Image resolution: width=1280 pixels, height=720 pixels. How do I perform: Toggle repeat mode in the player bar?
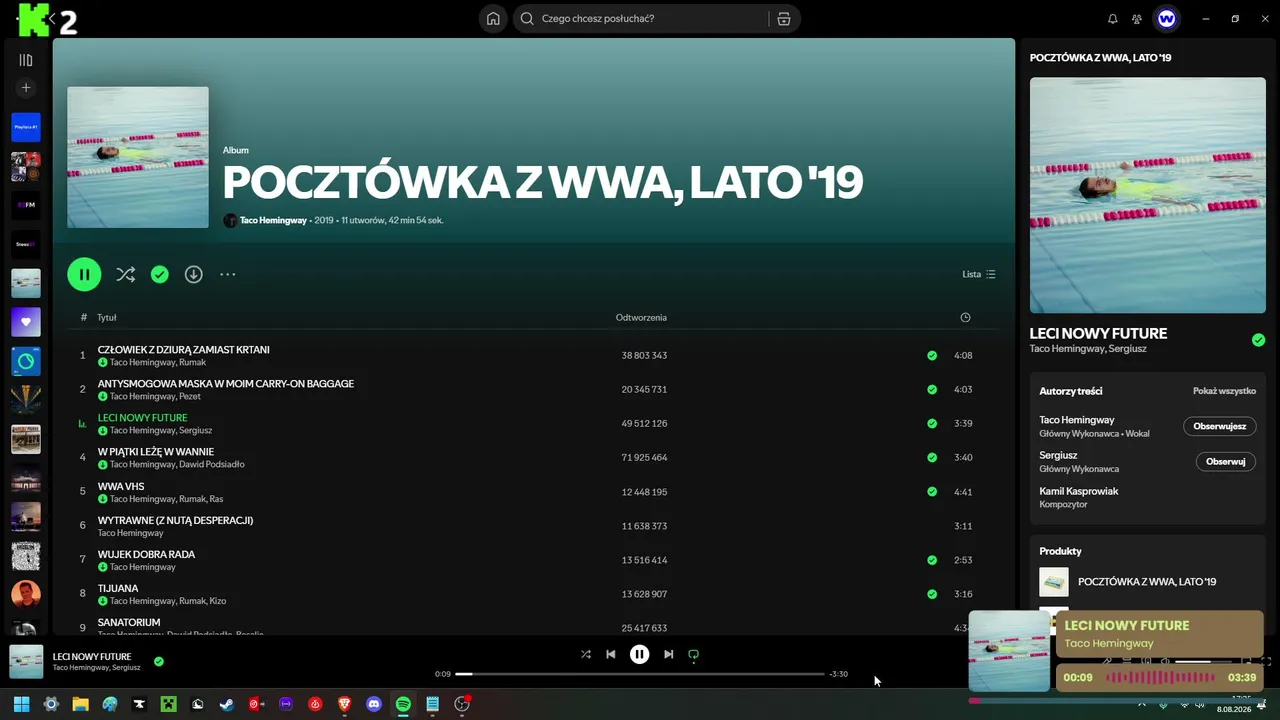(x=694, y=655)
